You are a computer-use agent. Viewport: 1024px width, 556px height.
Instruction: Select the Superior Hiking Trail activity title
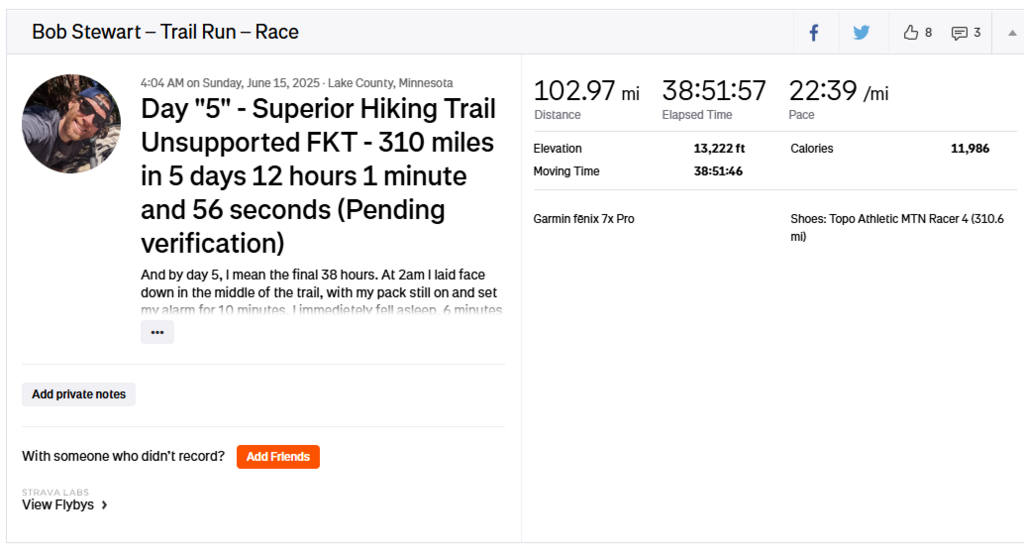point(318,176)
